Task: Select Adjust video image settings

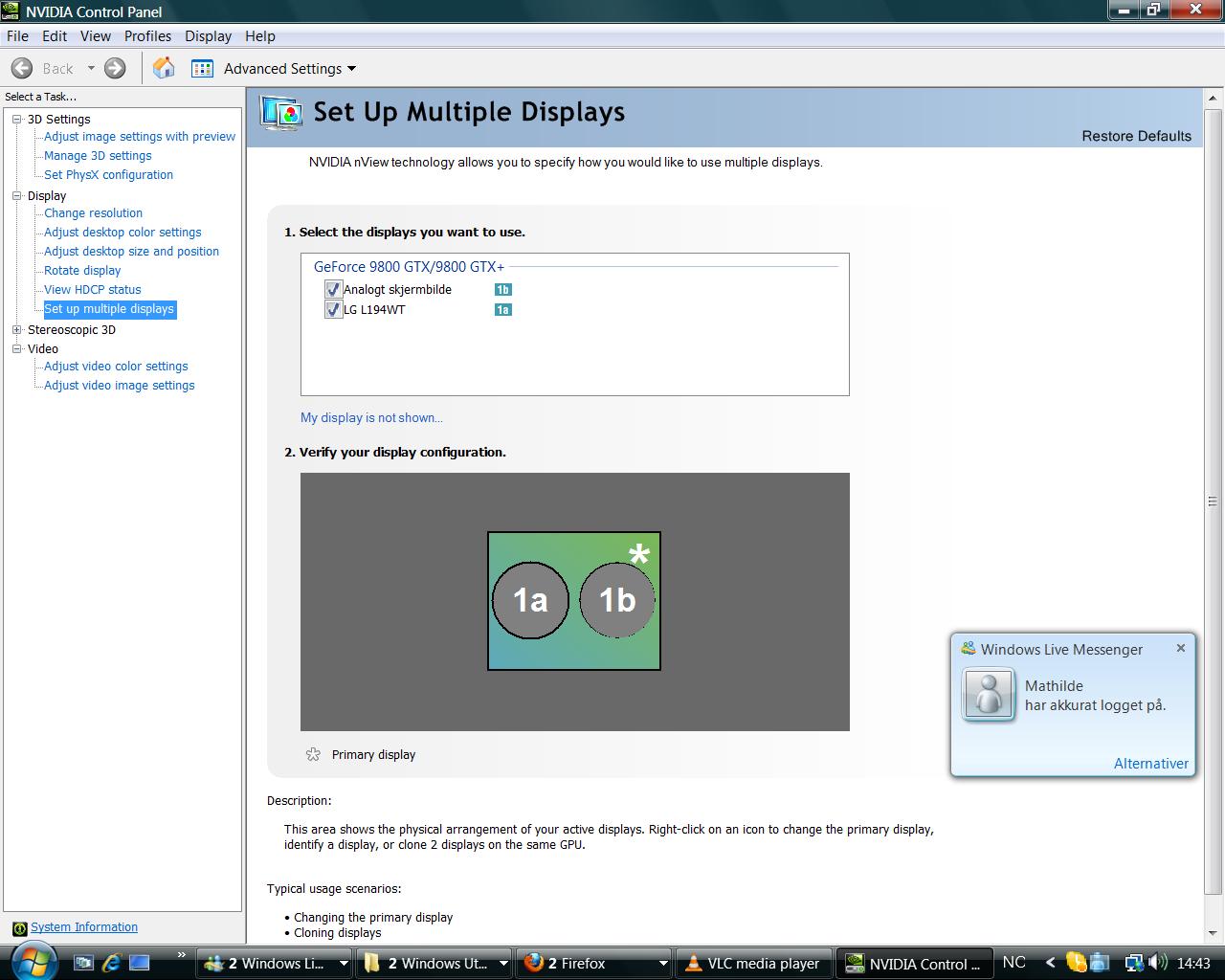Action: pos(120,386)
